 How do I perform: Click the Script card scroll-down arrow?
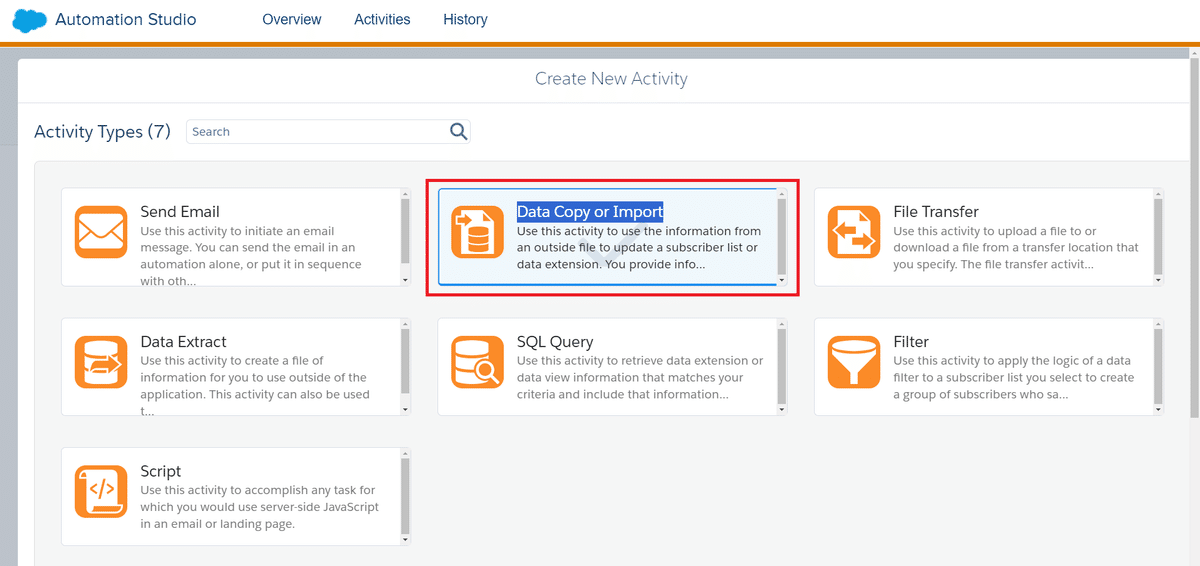tap(405, 540)
